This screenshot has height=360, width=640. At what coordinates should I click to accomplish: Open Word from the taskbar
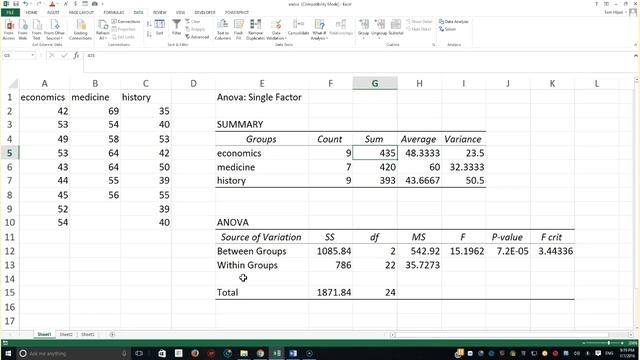[x=293, y=353]
